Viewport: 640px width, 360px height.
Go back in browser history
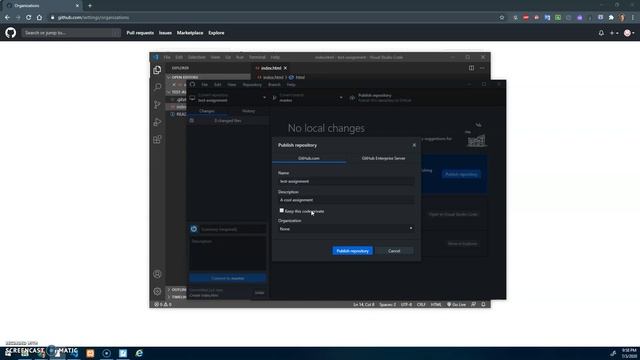pos(7,18)
